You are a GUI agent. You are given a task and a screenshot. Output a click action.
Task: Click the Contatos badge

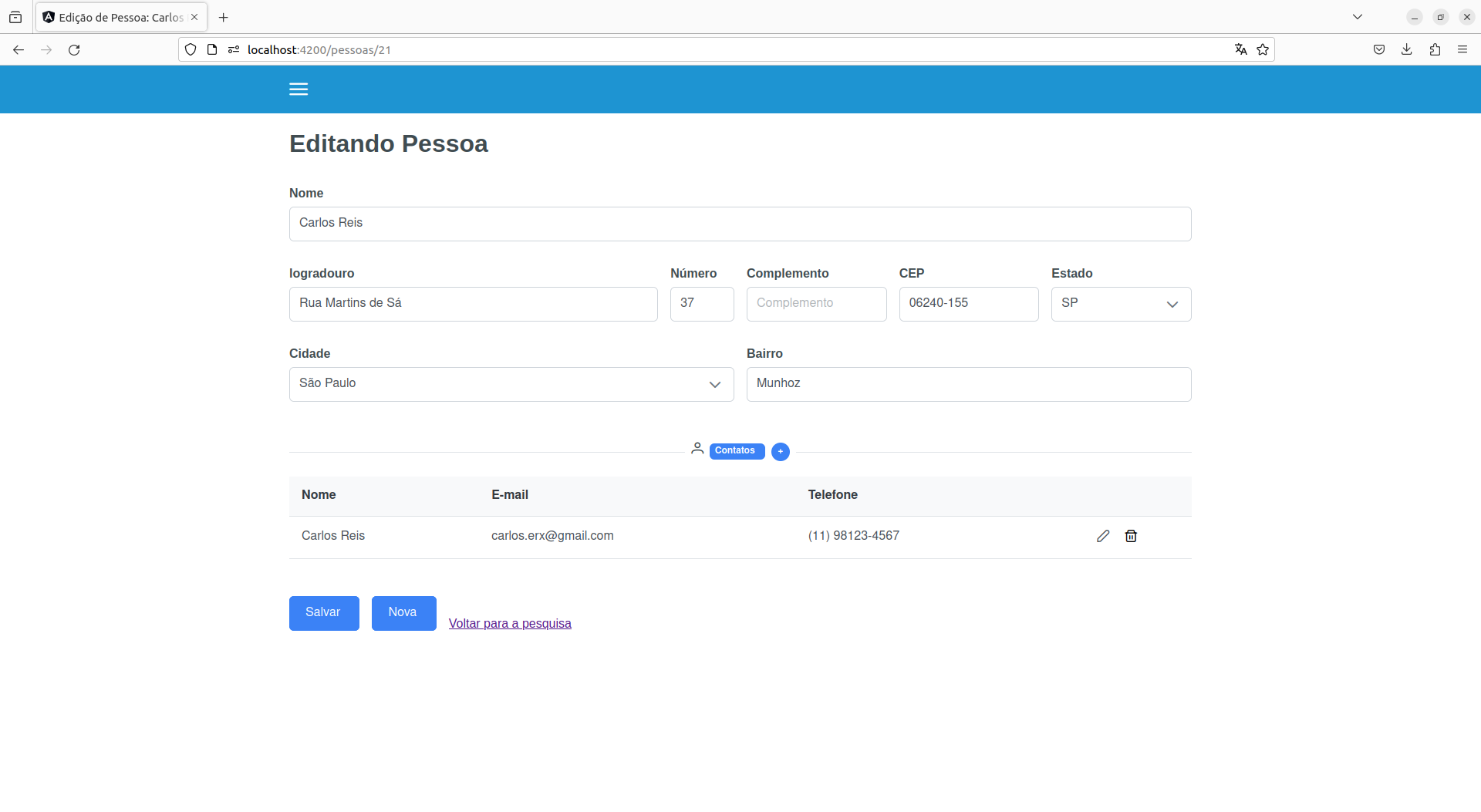tap(737, 451)
